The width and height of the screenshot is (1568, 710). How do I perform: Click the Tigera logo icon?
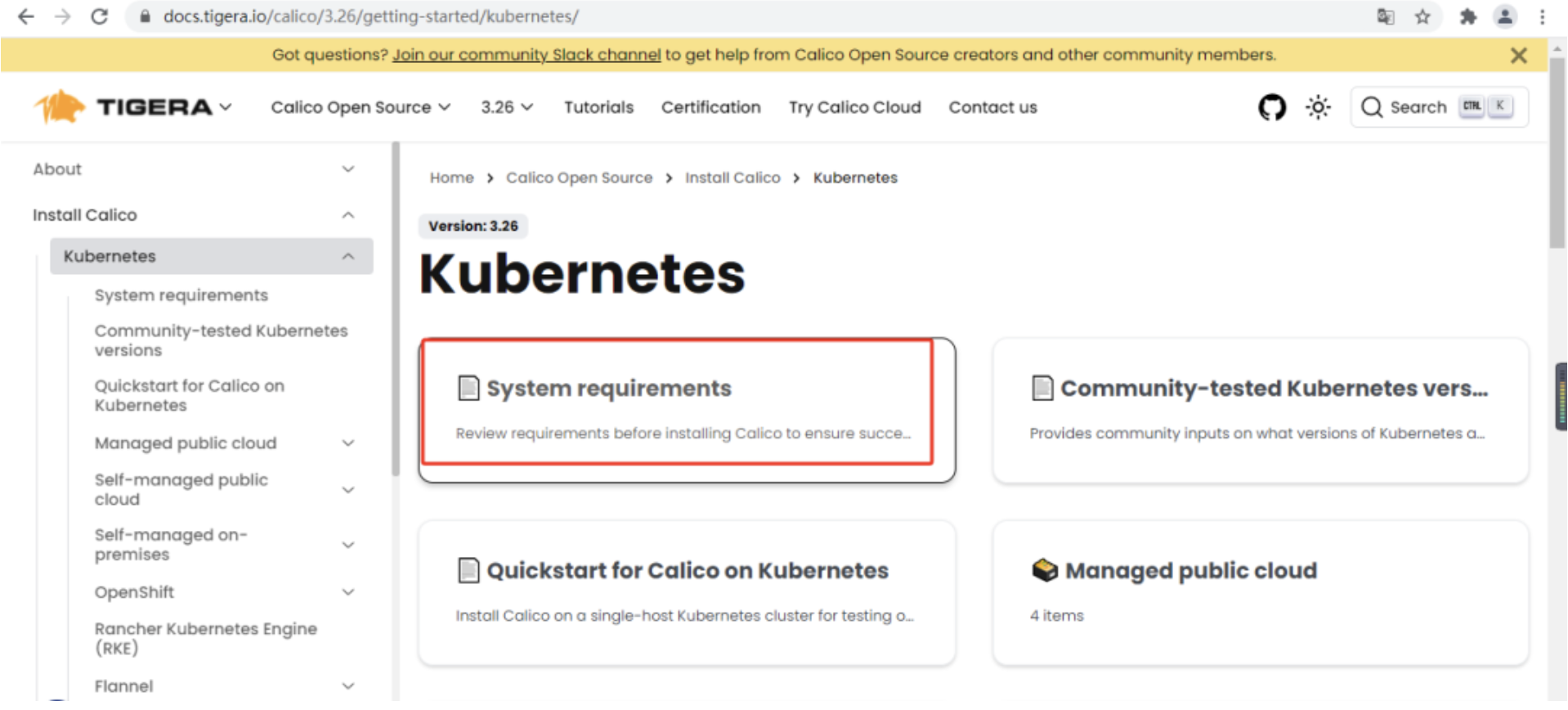59,107
